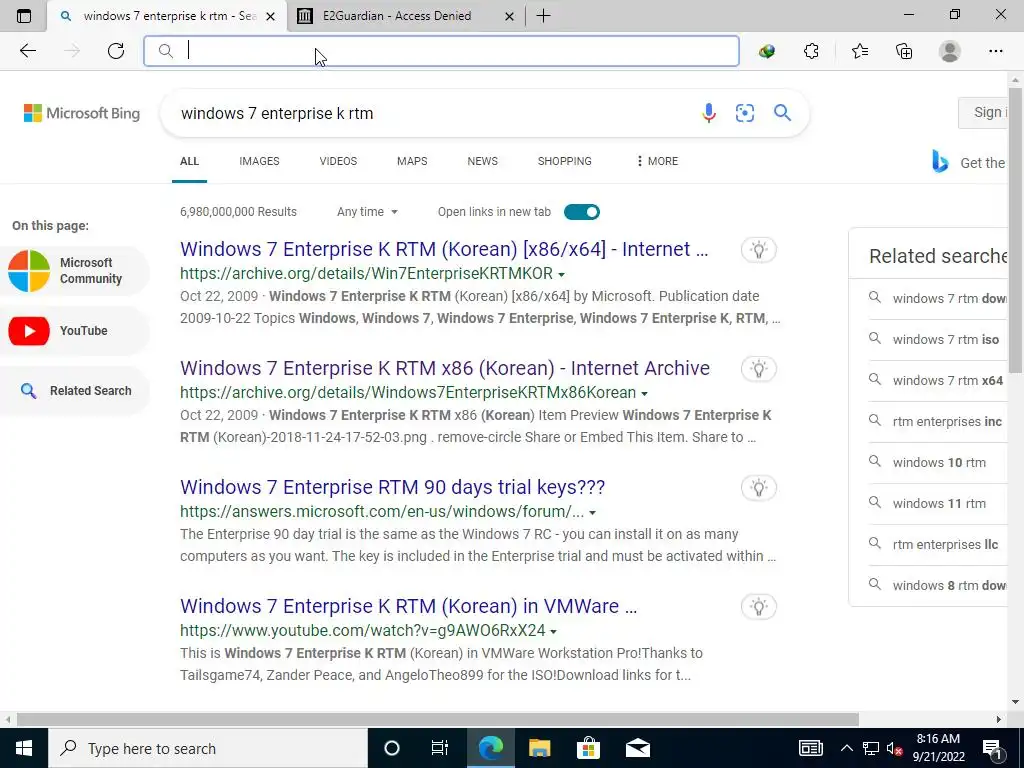Switch to SHOPPING results tab
The height and width of the screenshot is (768, 1024).
565,161
